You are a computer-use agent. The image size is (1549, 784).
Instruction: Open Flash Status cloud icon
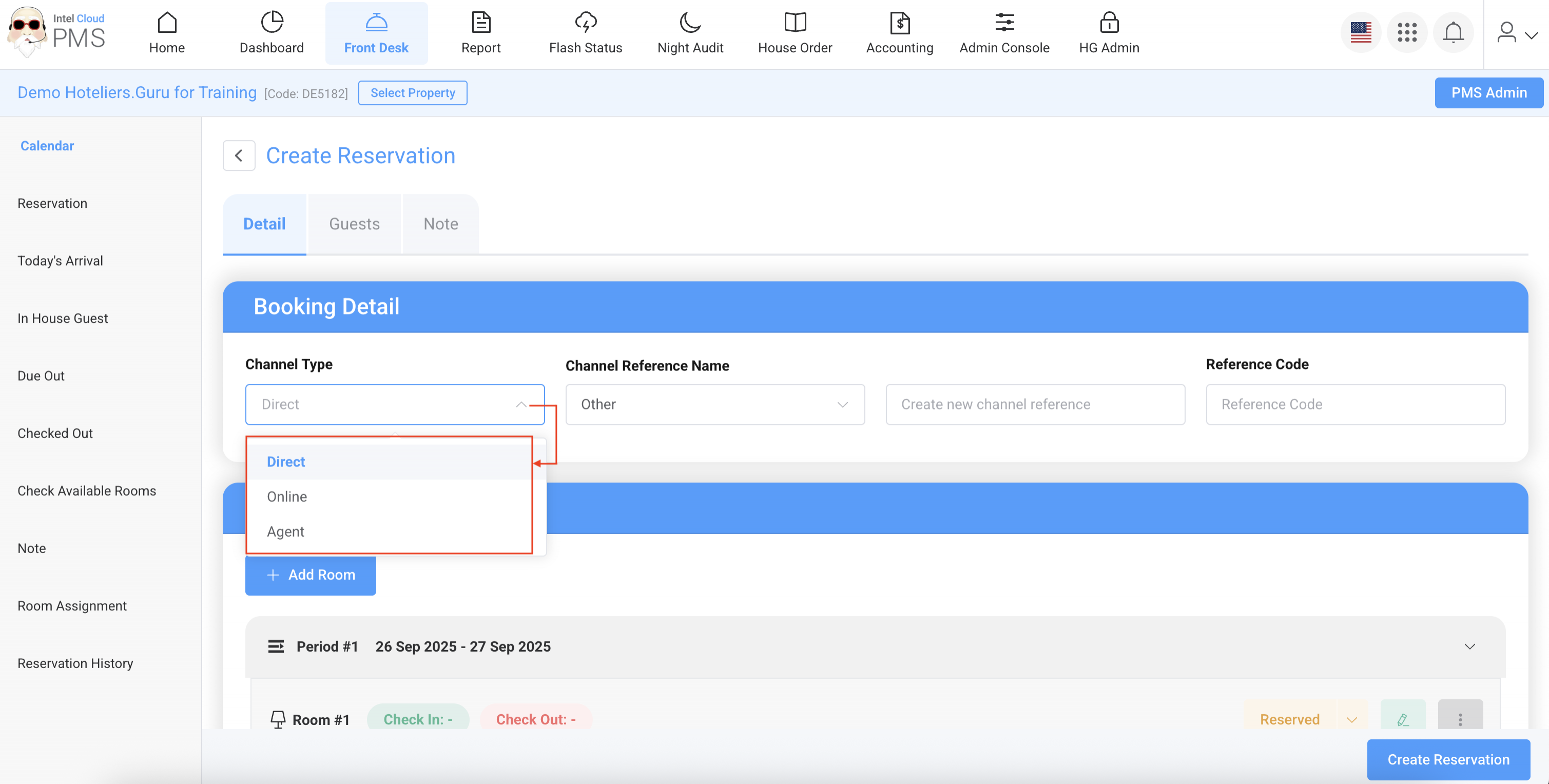(585, 23)
